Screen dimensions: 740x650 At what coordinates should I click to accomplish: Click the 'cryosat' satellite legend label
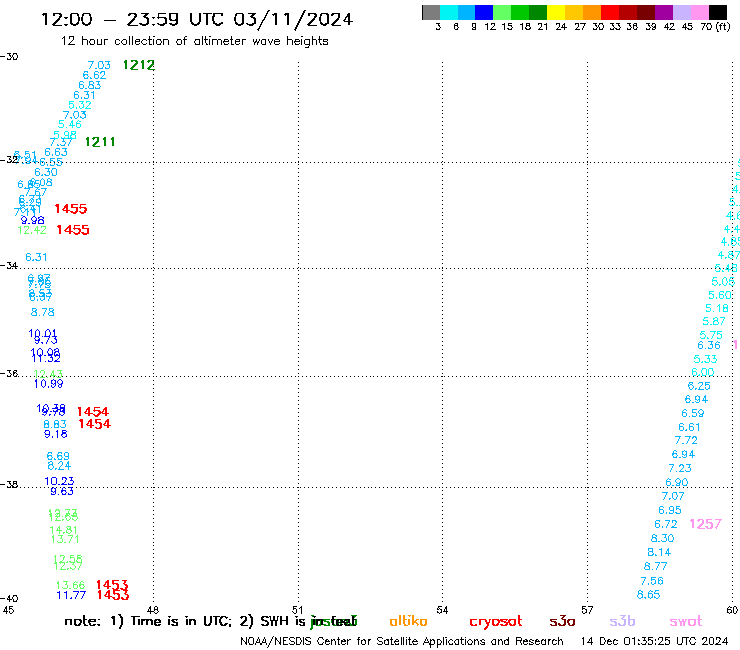pos(496,622)
